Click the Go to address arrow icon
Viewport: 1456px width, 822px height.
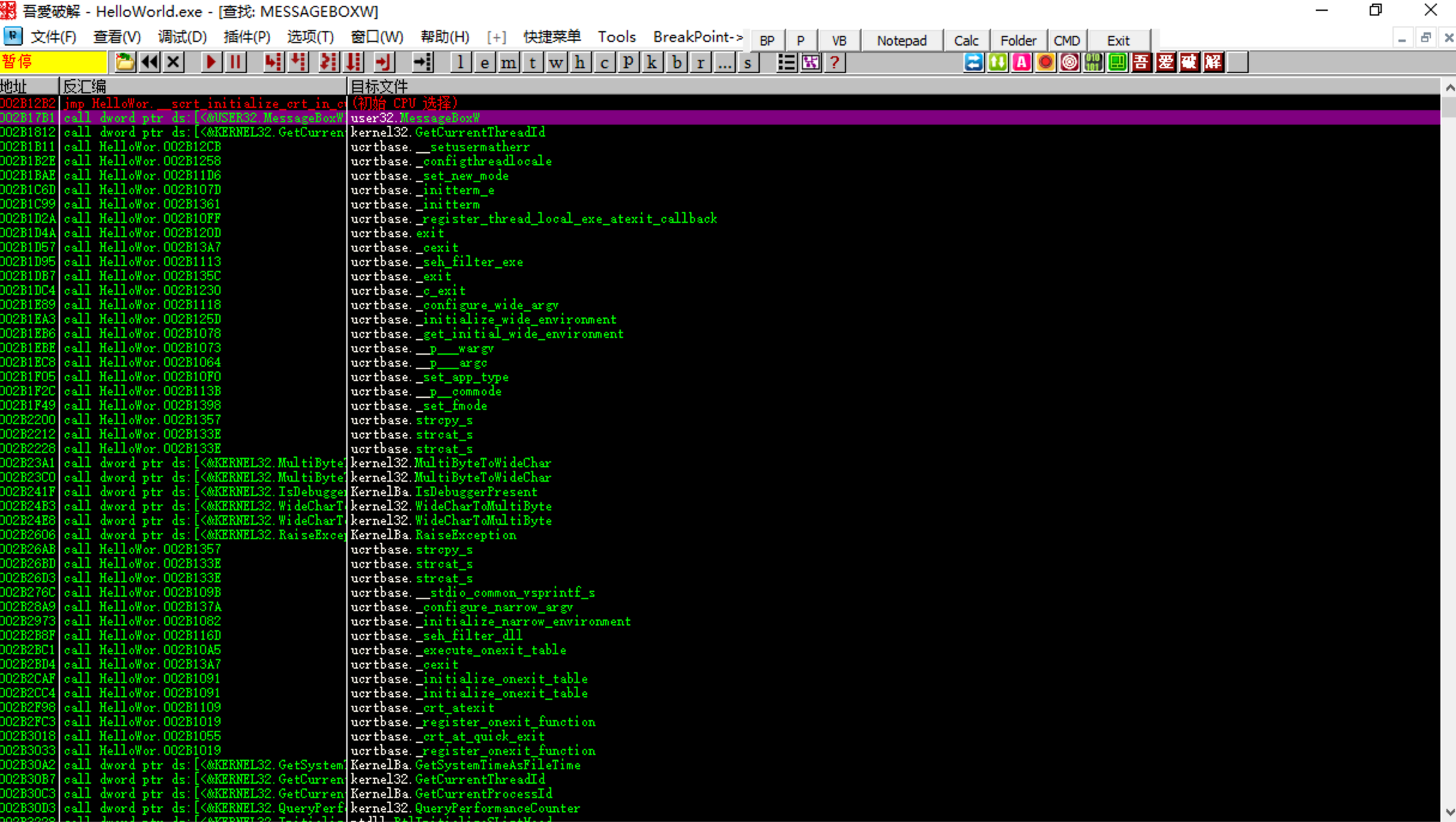[422, 62]
